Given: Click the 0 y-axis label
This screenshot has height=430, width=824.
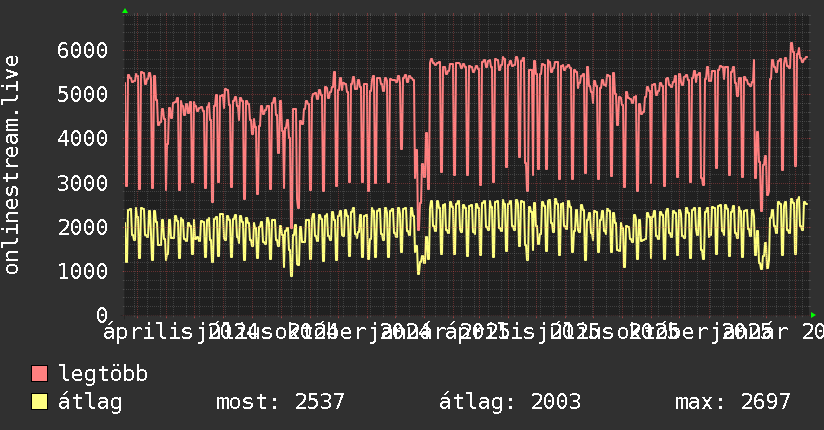Looking at the screenshot, I should (x=102, y=315).
